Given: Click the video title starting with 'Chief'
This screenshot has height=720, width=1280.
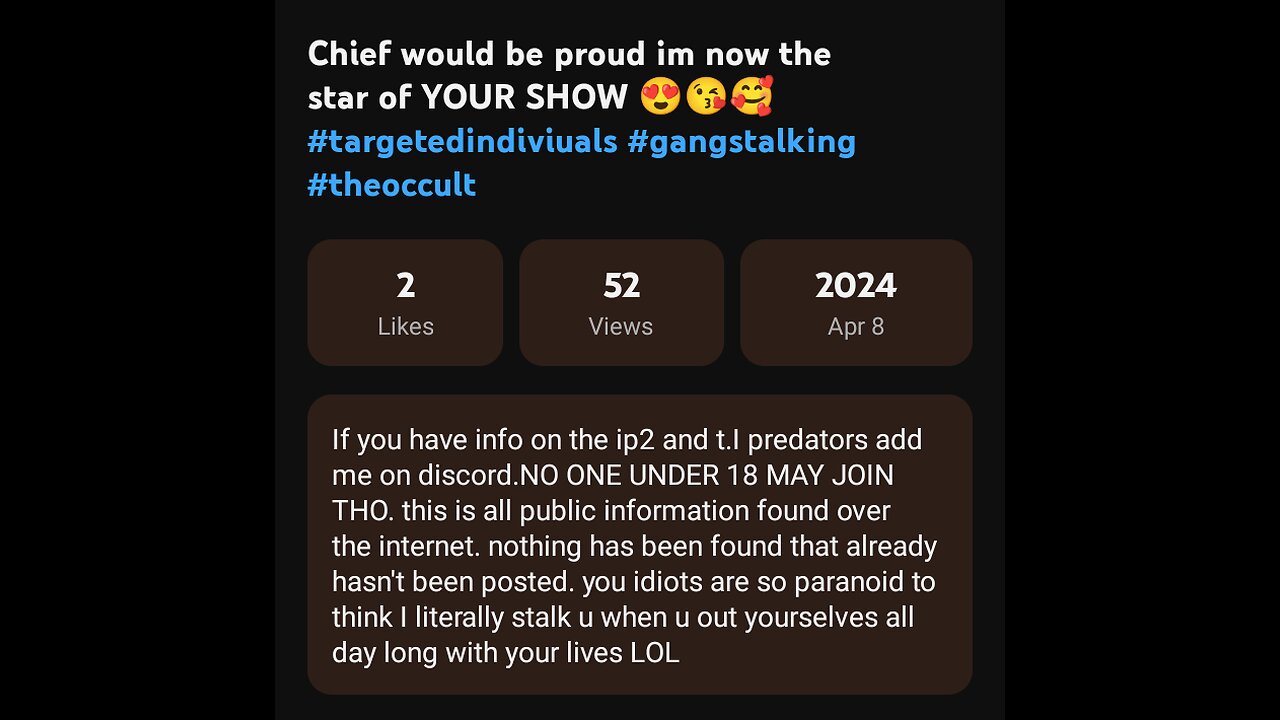Looking at the screenshot, I should pos(569,54).
